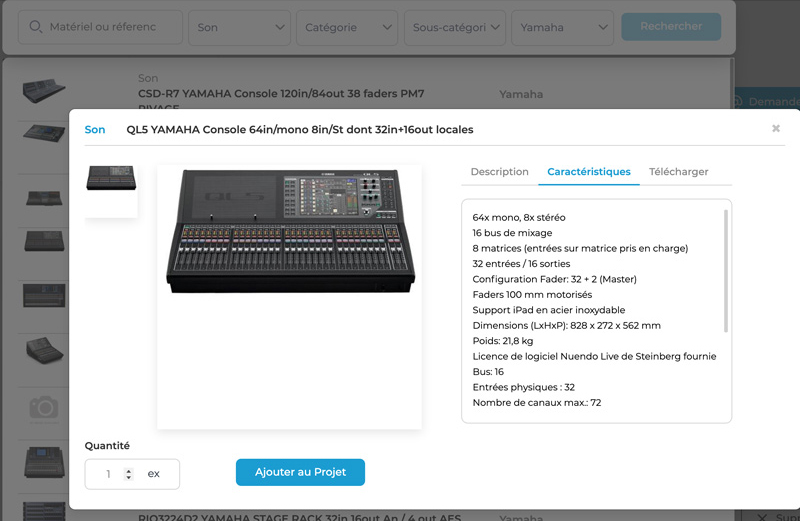Click 'Dimensions (LxHxP): 828 x 272 x 562 mm'

(x=566, y=326)
